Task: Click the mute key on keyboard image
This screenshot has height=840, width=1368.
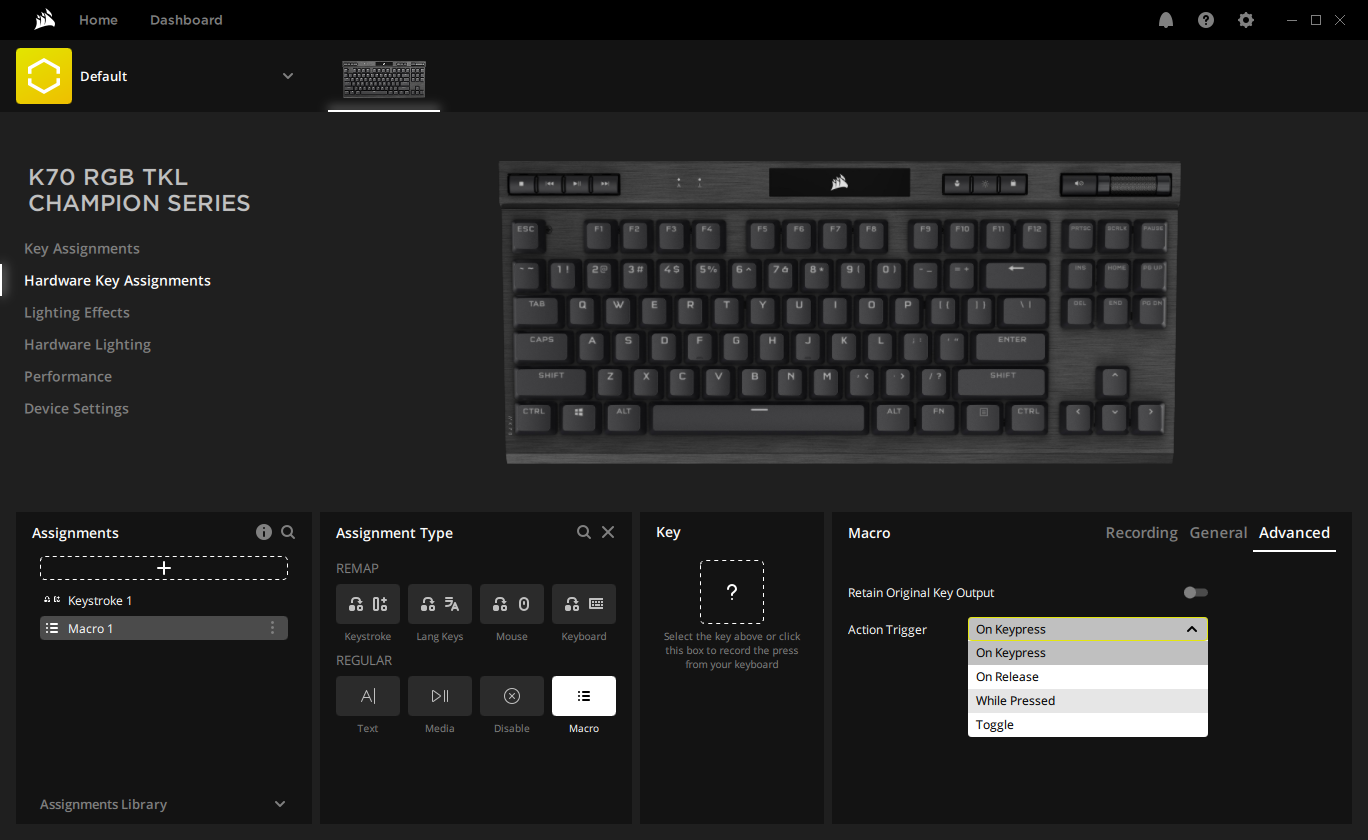Action: click(1079, 184)
